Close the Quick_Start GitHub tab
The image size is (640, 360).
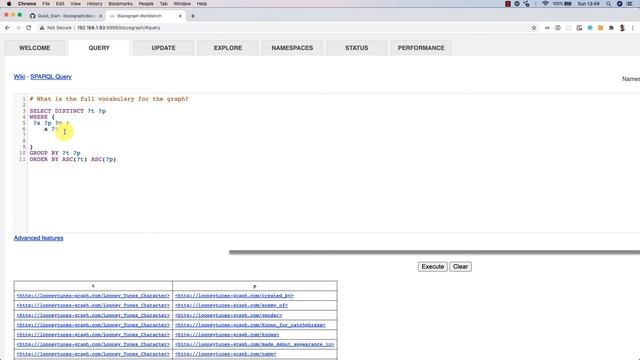point(100,16)
